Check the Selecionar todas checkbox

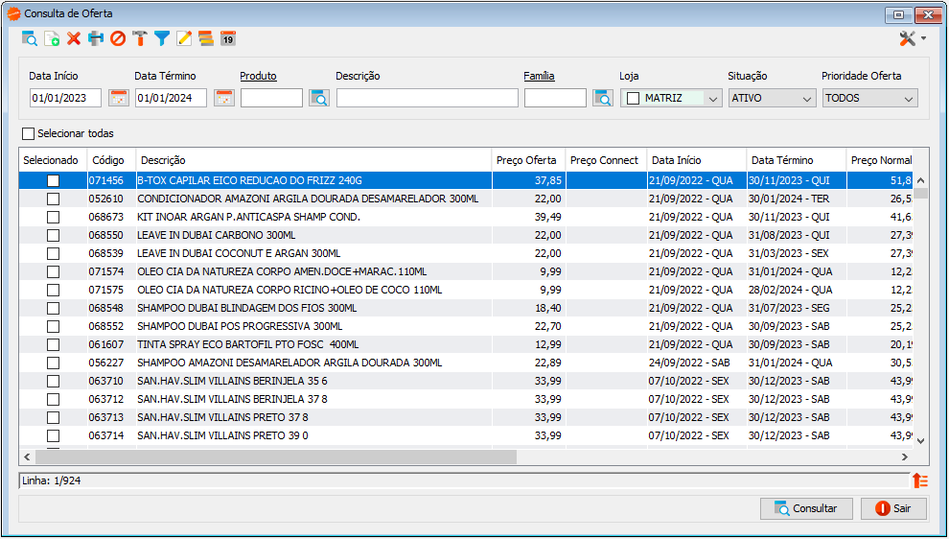click(x=28, y=134)
